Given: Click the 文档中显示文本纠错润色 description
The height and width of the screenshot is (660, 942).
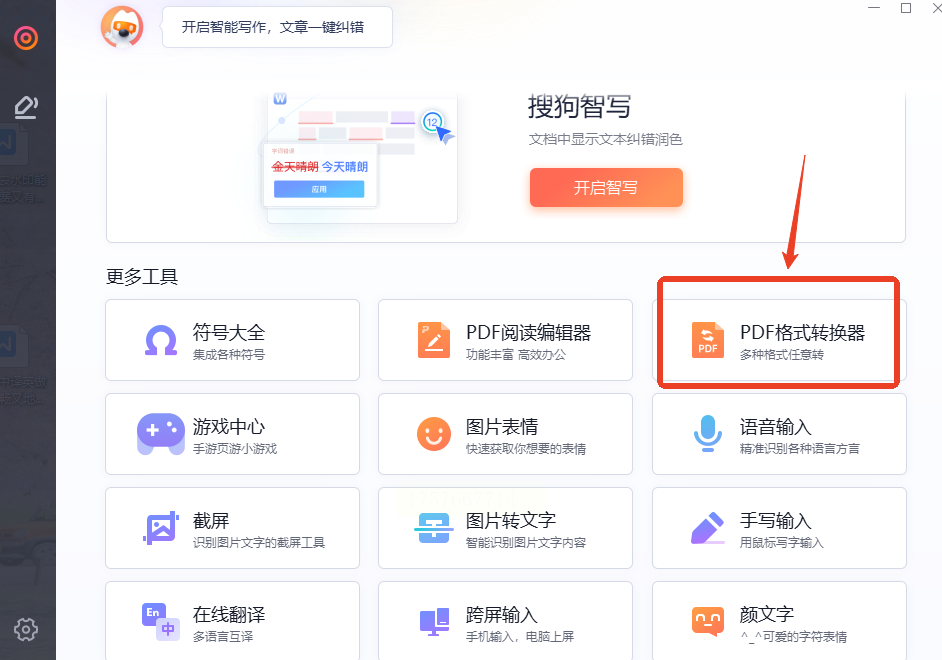Looking at the screenshot, I should point(606,139).
